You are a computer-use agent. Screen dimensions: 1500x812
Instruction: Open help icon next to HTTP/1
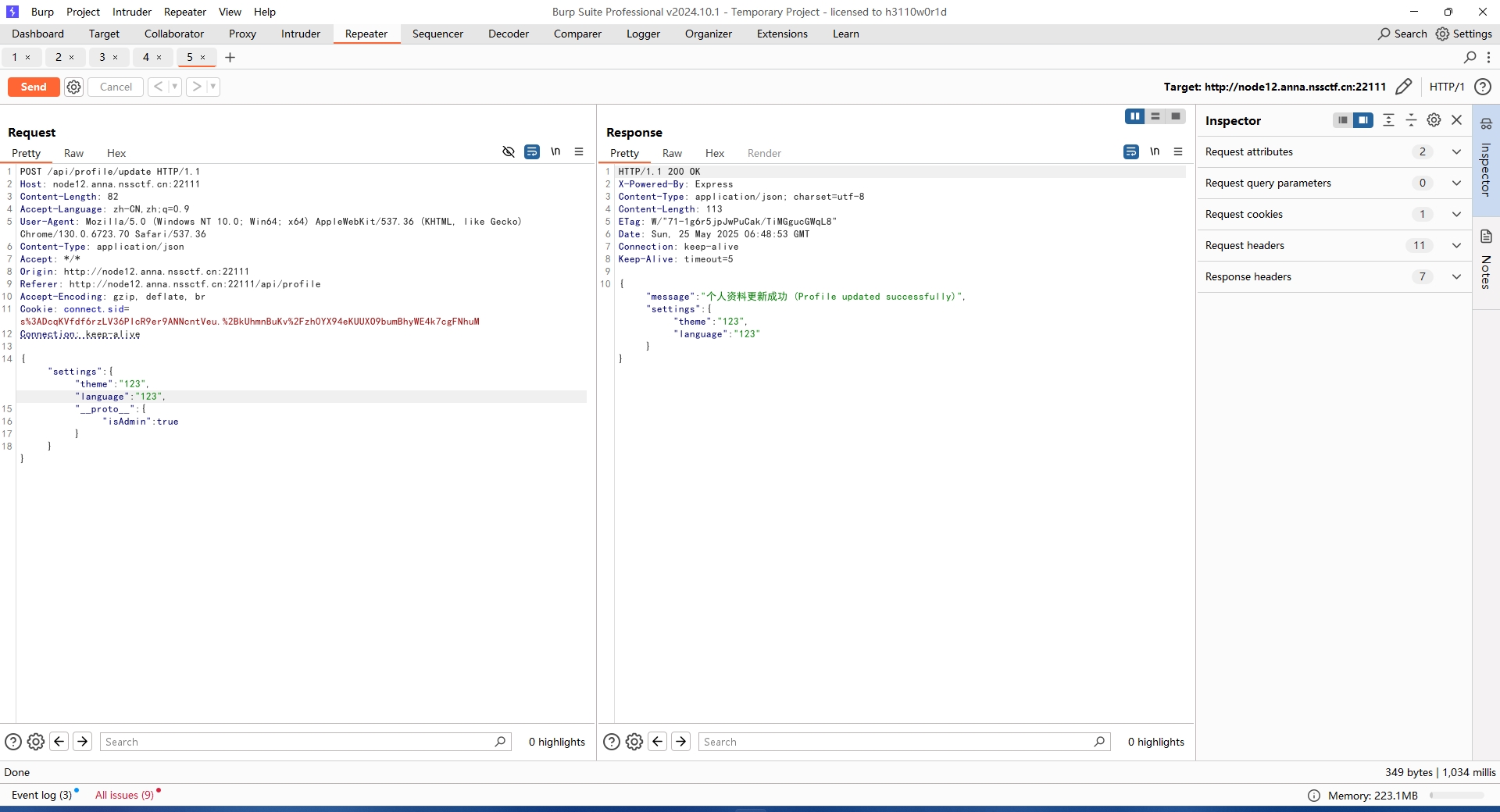(1482, 87)
